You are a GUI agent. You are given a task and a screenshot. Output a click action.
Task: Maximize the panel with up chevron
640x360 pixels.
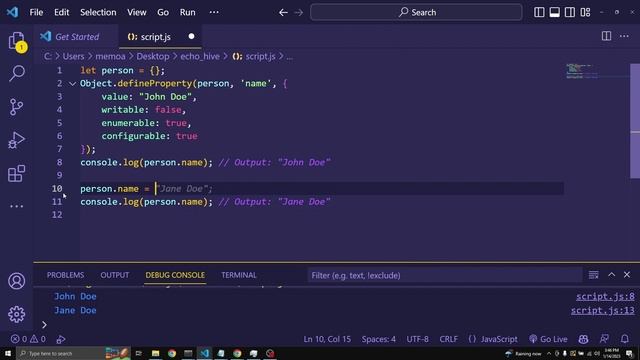pyautogui.click(x=611, y=275)
